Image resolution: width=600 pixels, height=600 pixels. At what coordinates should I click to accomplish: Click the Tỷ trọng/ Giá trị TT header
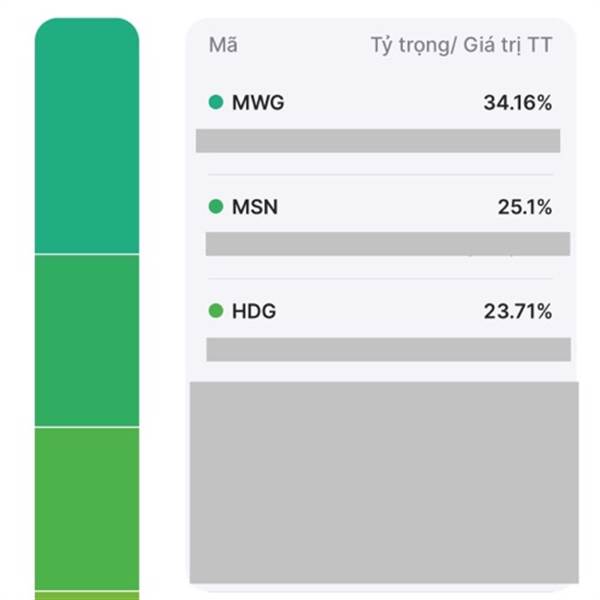[x=461, y=46]
